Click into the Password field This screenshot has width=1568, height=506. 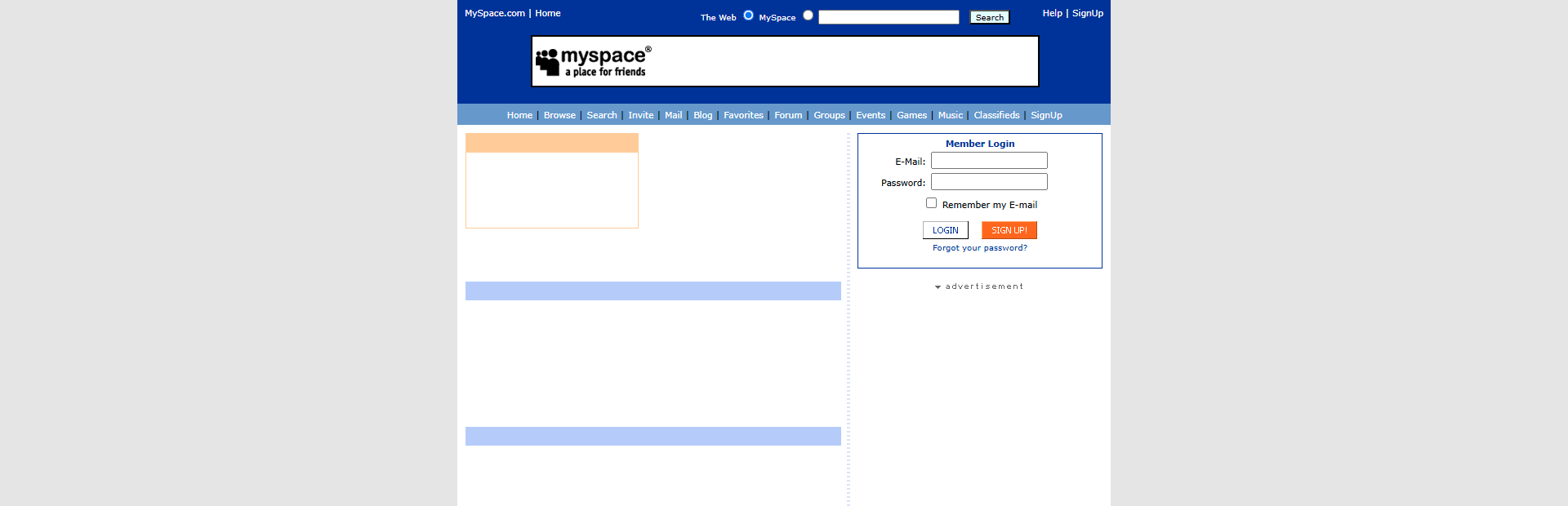point(989,182)
